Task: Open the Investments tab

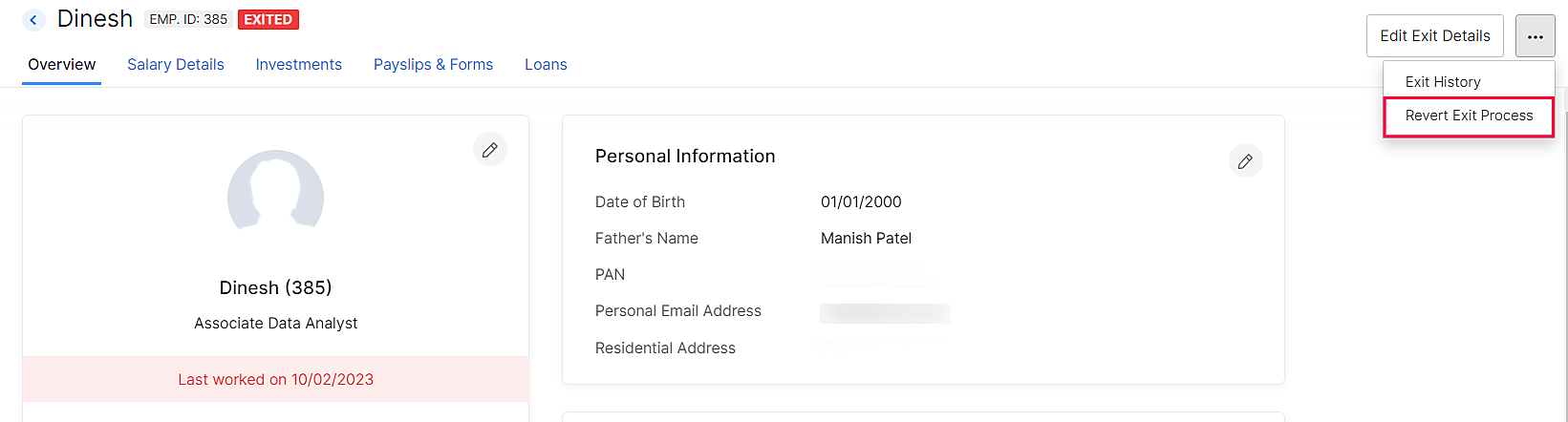Action: click(x=298, y=64)
